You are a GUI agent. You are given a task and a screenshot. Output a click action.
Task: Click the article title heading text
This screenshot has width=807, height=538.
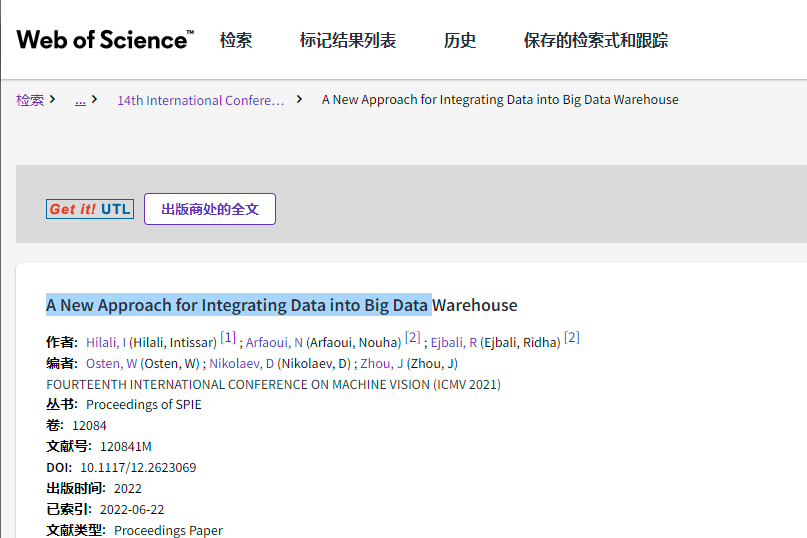point(281,305)
